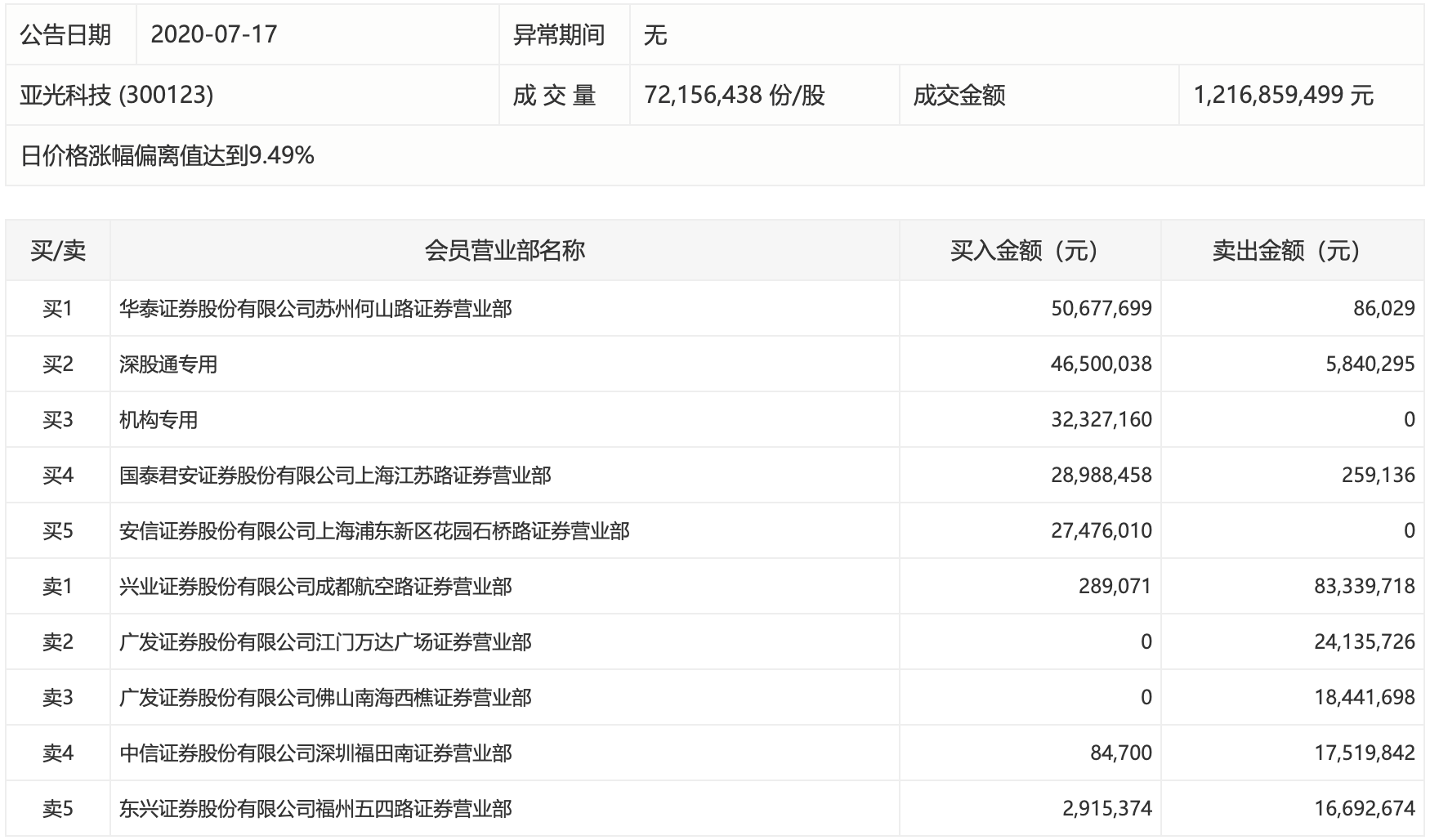Click the 卖3 rank cell
This screenshot has width=1430, height=840.
pos(58,698)
